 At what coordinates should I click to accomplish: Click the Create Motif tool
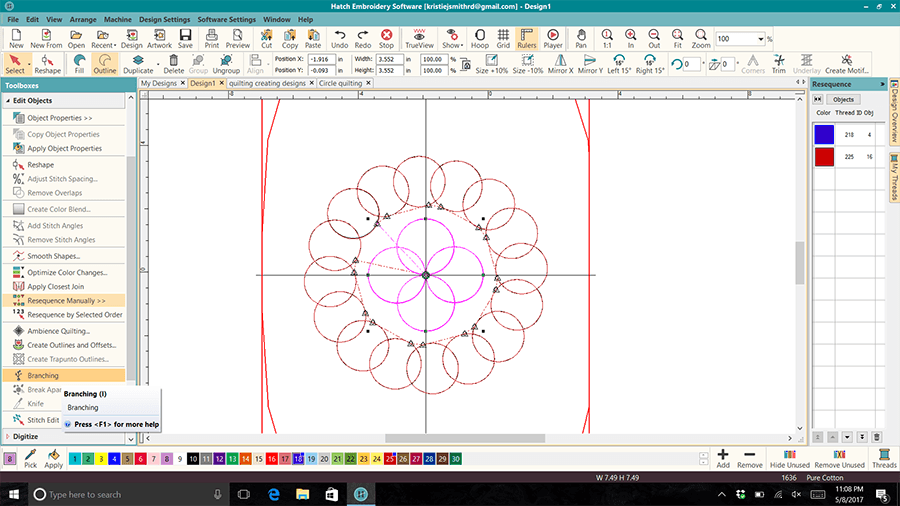point(845,64)
